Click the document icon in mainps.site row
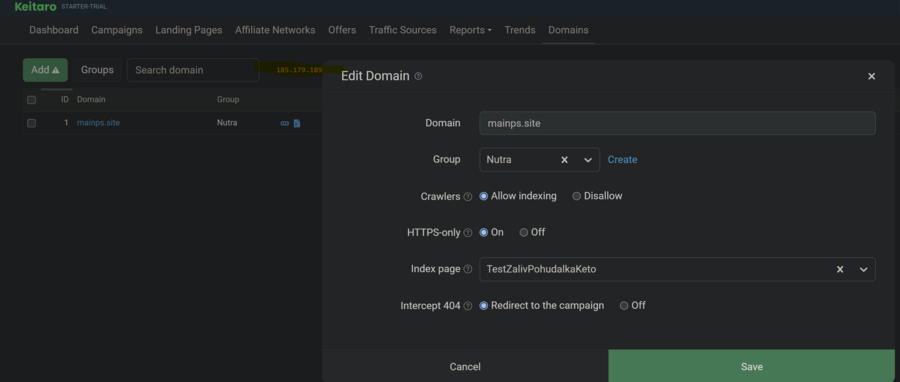Image resolution: width=900 pixels, height=382 pixels. [x=297, y=123]
